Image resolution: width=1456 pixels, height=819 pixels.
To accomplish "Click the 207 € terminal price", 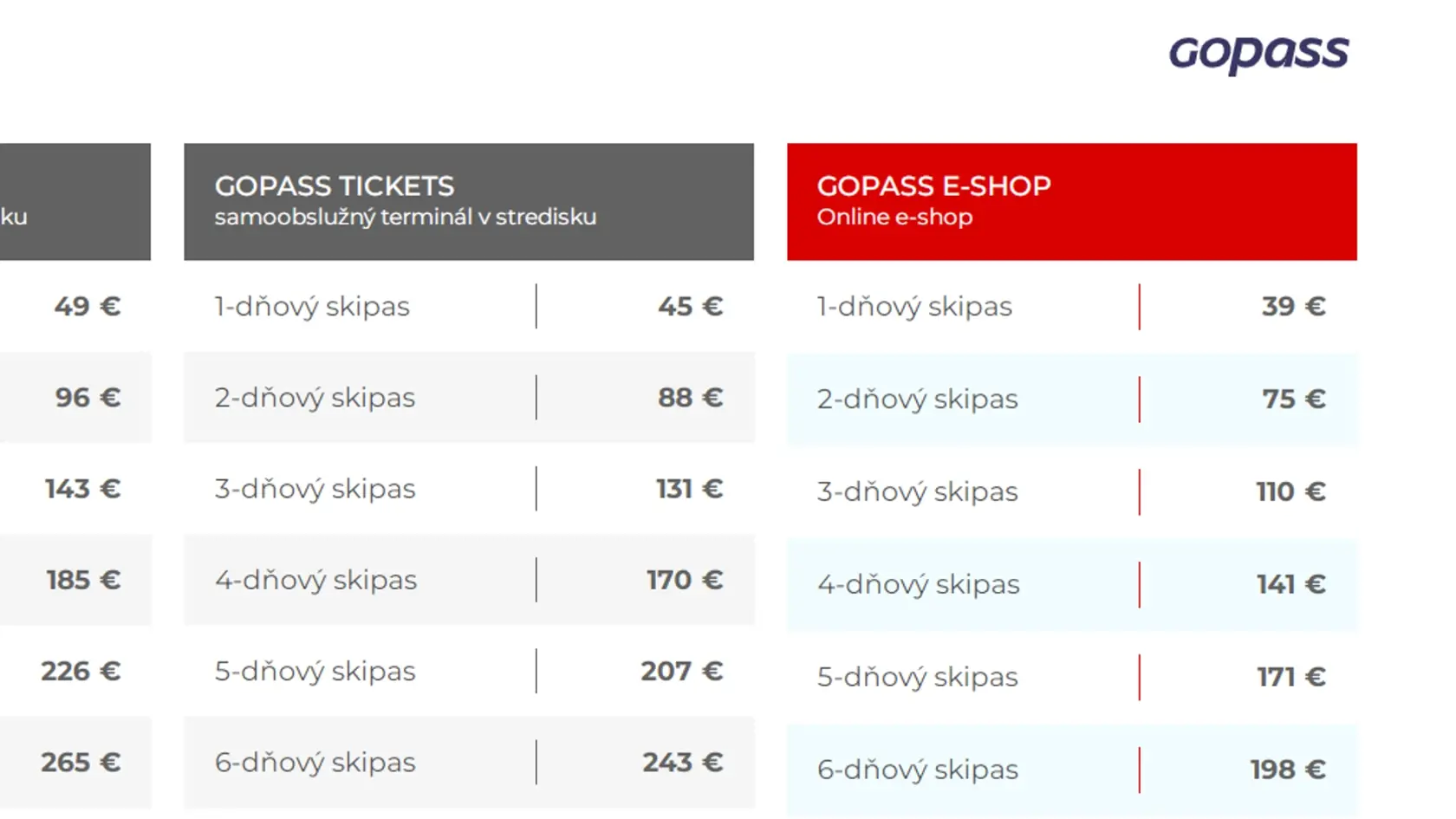I will 682,671.
